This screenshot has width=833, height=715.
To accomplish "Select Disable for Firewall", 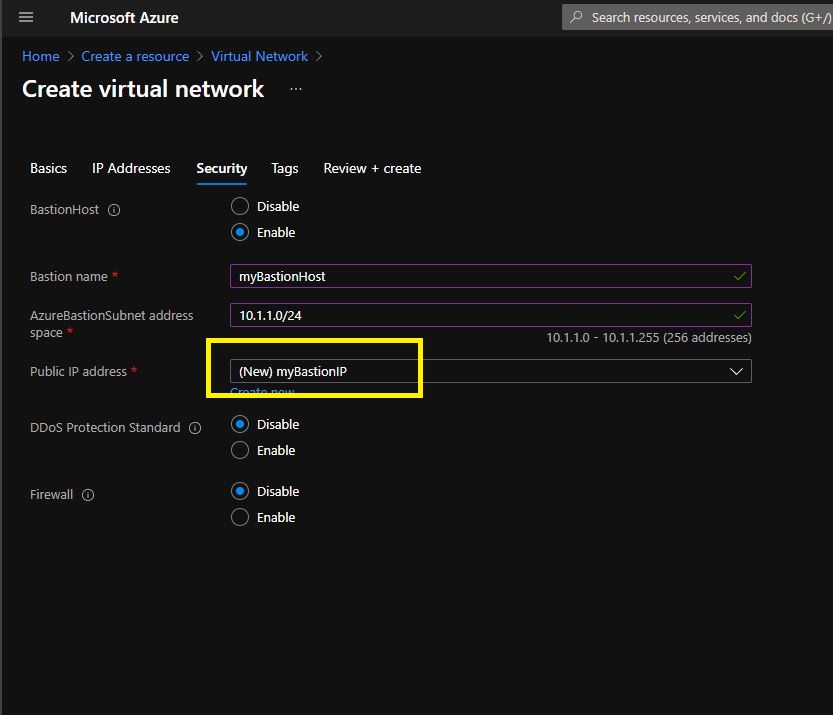I will (x=240, y=492).
